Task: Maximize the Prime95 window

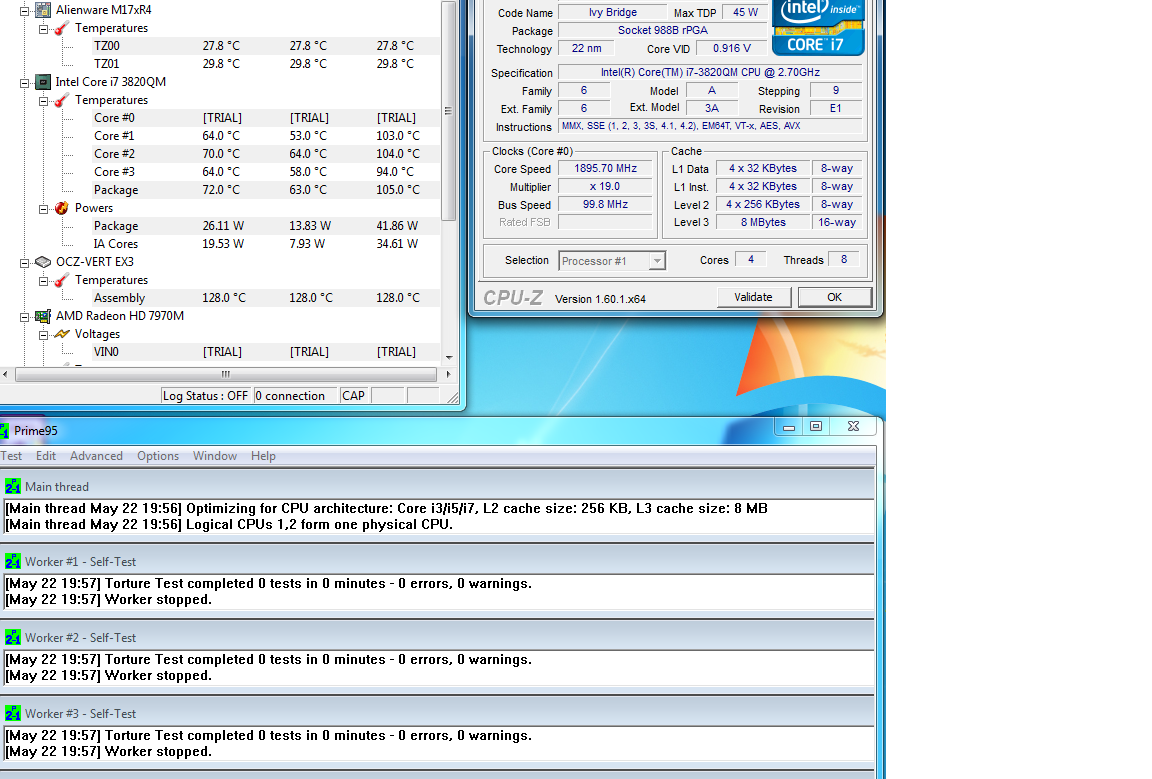Action: (x=816, y=426)
